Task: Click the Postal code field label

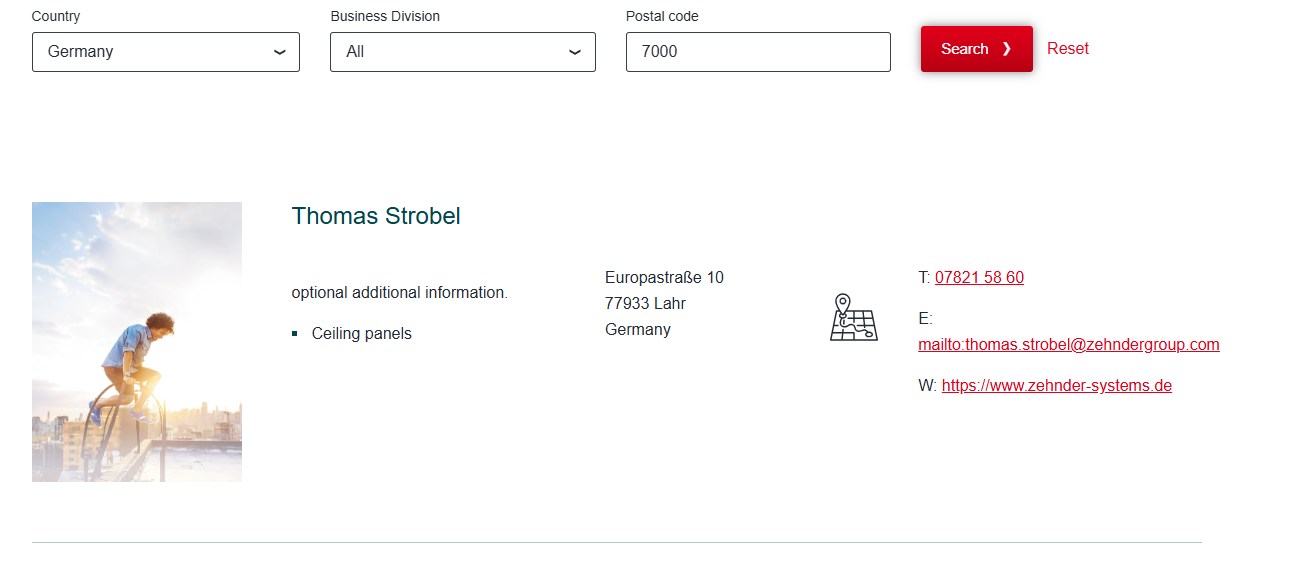Action: tap(662, 17)
